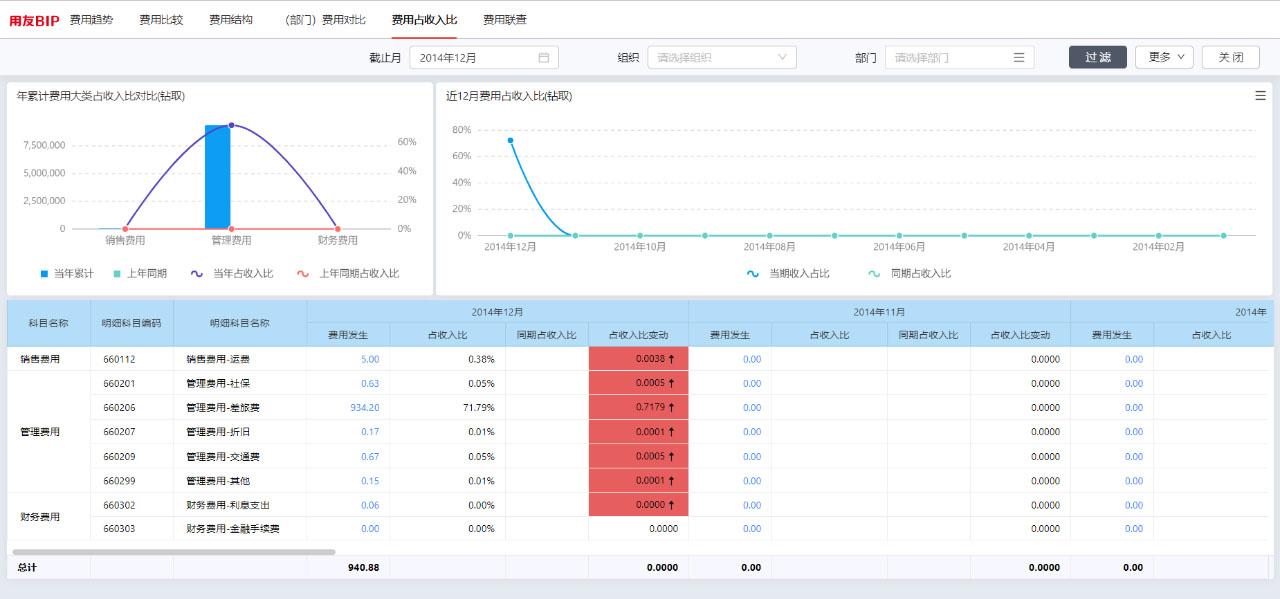The height and width of the screenshot is (599, 1280).
Task: Toggle the 上年同期 legend series
Action: 141,273
